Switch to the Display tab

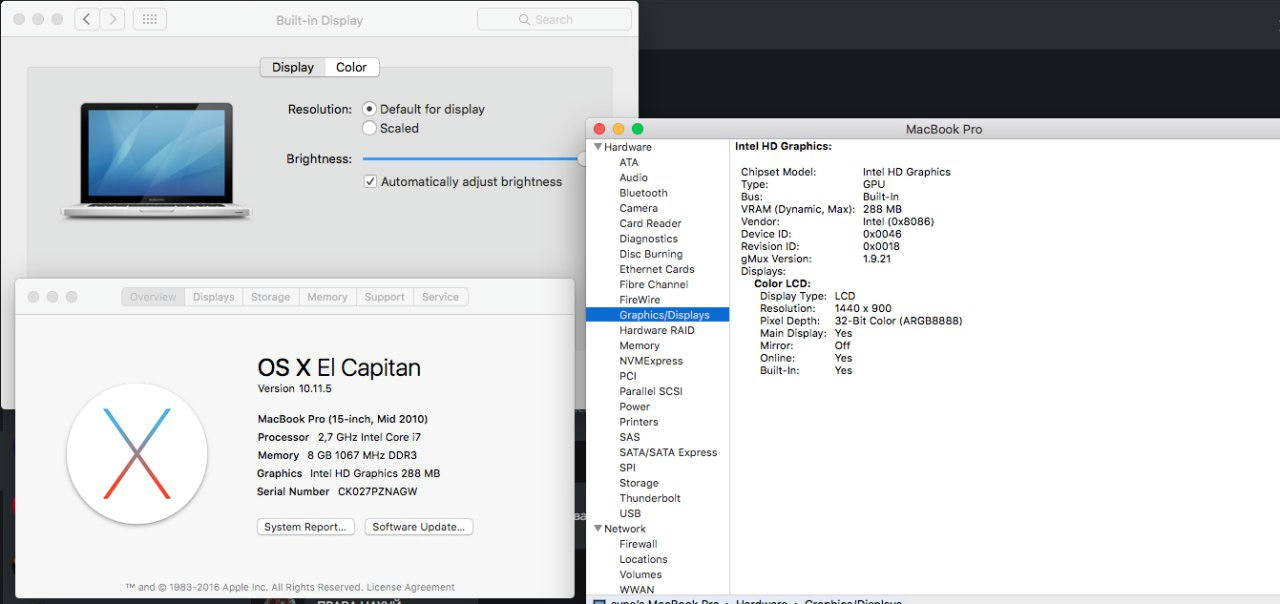point(293,67)
